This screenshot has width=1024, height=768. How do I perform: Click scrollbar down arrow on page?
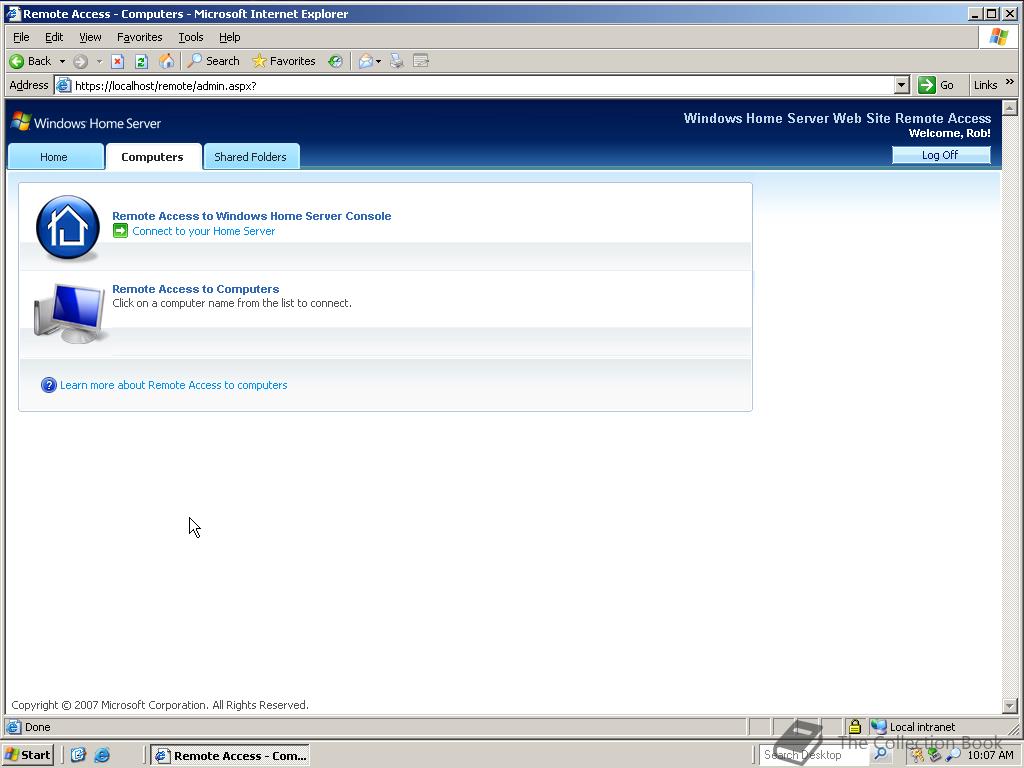[x=1010, y=705]
